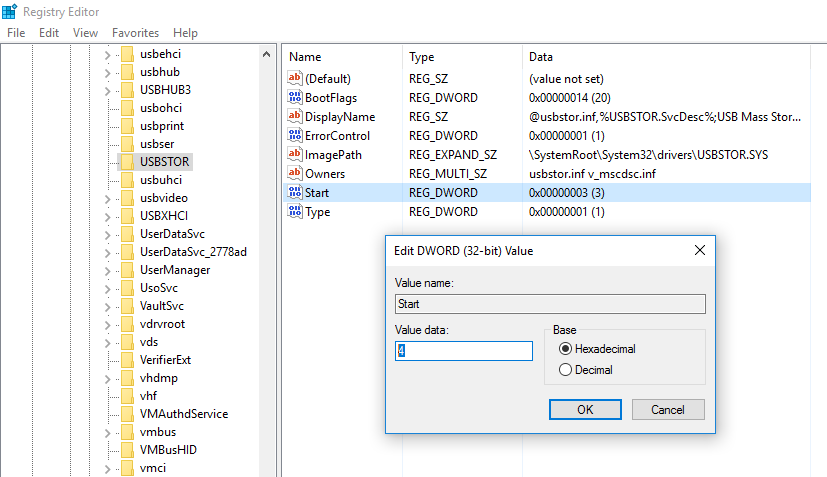Image resolution: width=827 pixels, height=477 pixels.
Task: Close the Edit DWORD dialog
Action: pyautogui.click(x=696, y=249)
